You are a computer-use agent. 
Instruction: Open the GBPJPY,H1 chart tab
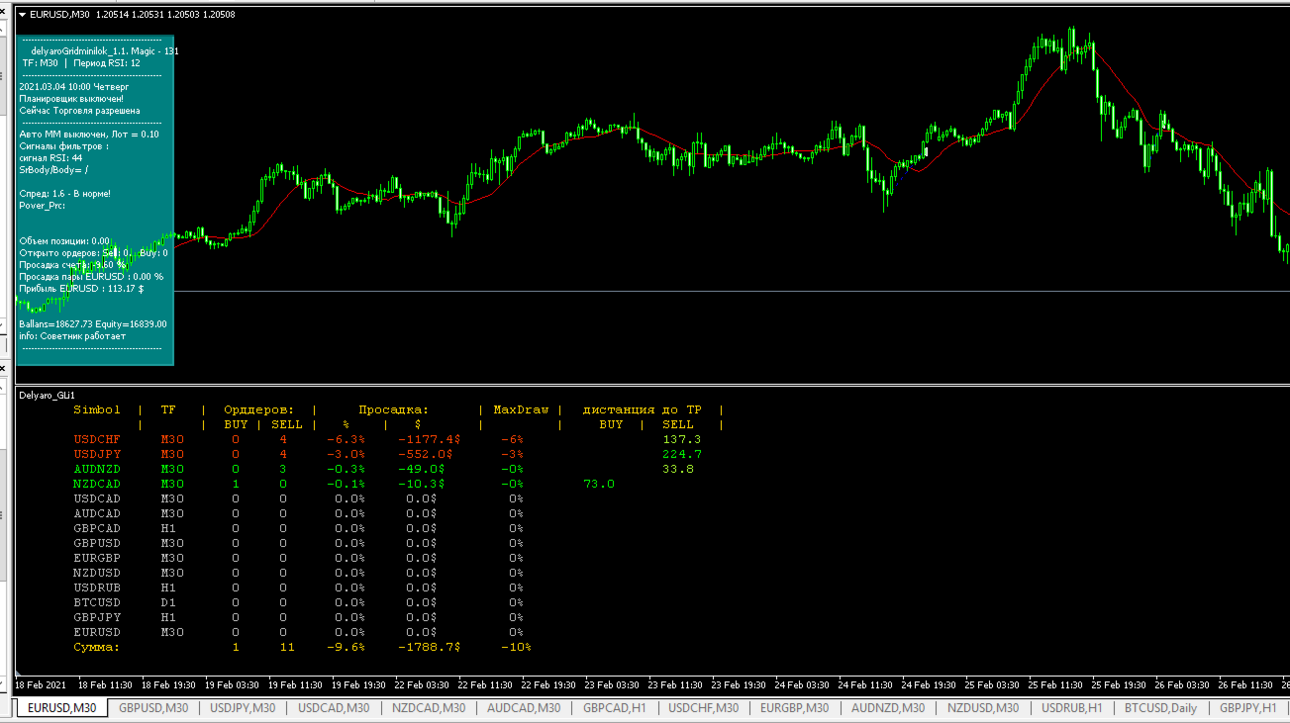coord(1247,708)
